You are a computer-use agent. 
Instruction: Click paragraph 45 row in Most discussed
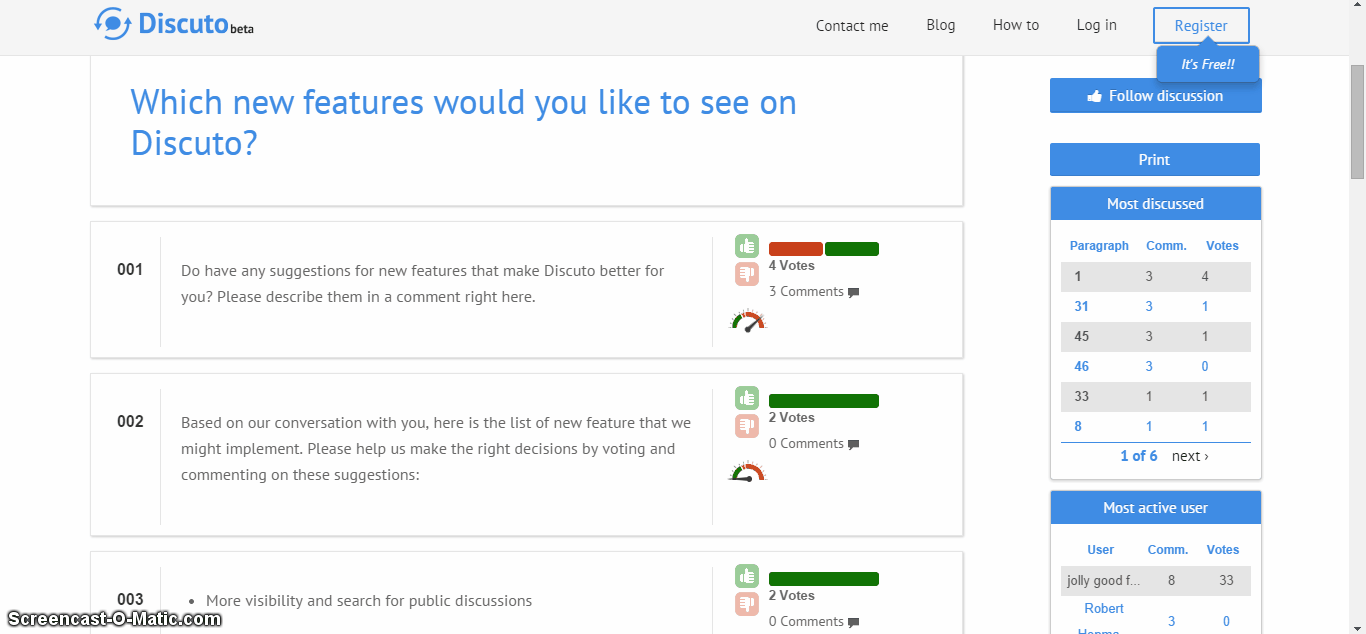coord(1156,337)
